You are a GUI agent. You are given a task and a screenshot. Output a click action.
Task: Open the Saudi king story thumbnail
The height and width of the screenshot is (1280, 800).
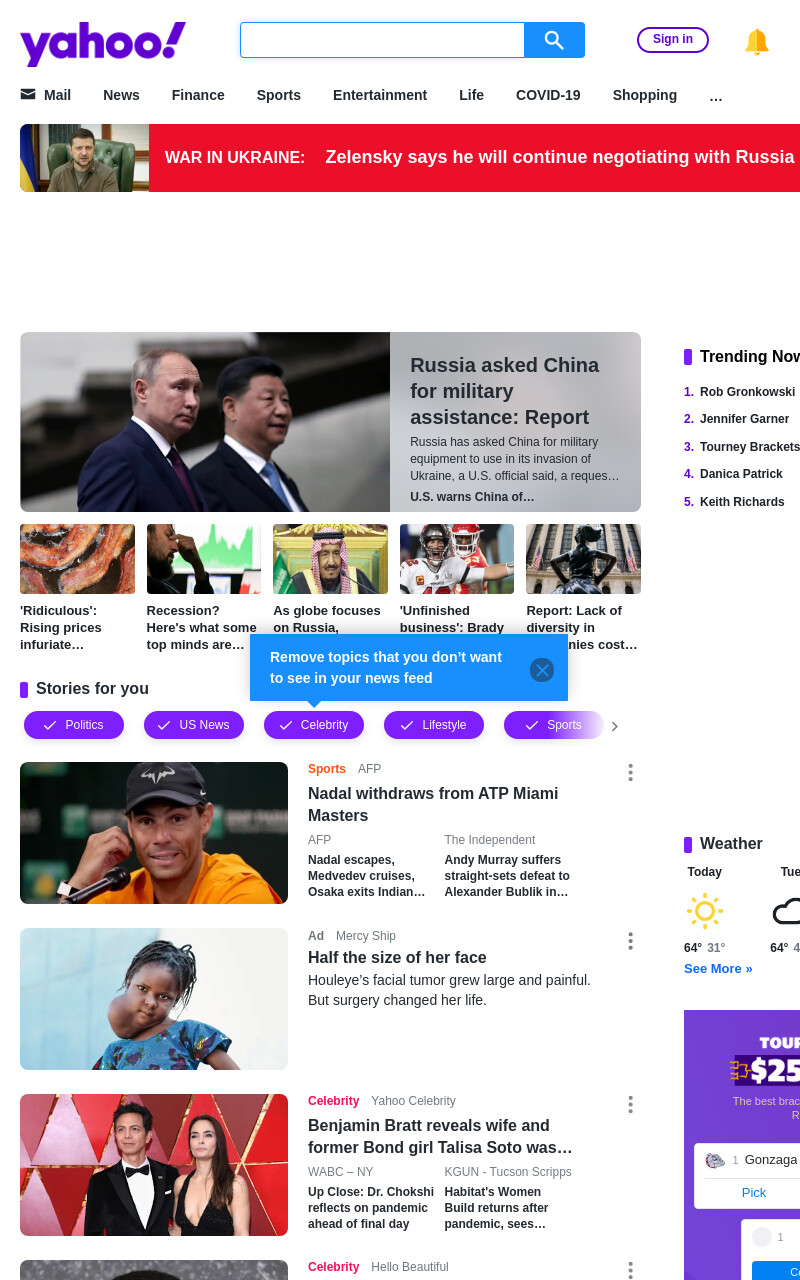330,559
